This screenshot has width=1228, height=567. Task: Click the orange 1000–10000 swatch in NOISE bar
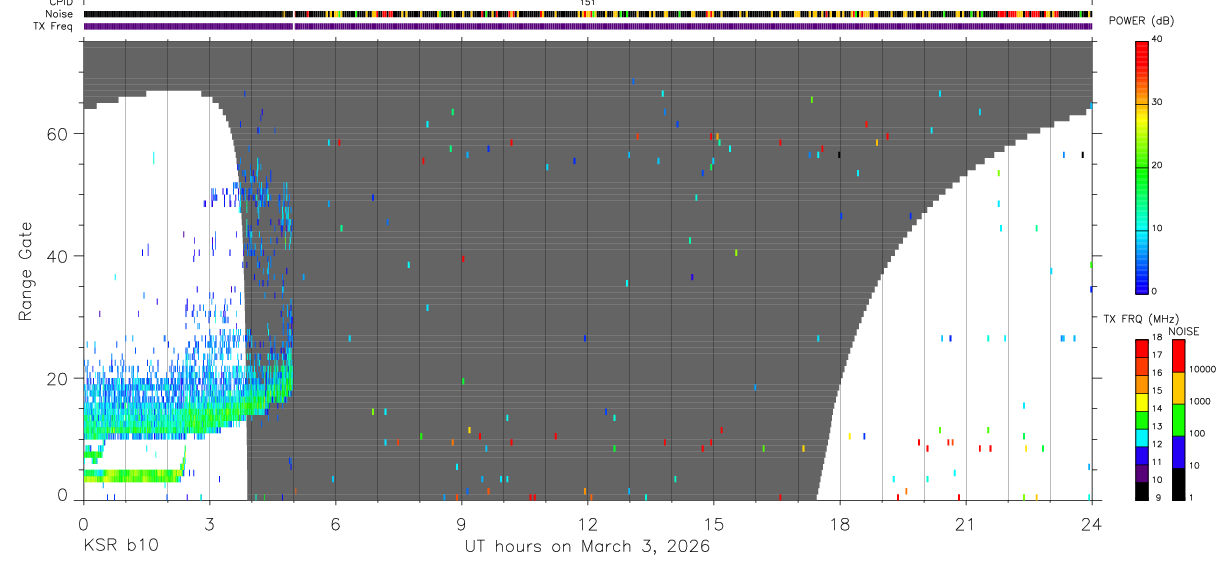click(1179, 388)
